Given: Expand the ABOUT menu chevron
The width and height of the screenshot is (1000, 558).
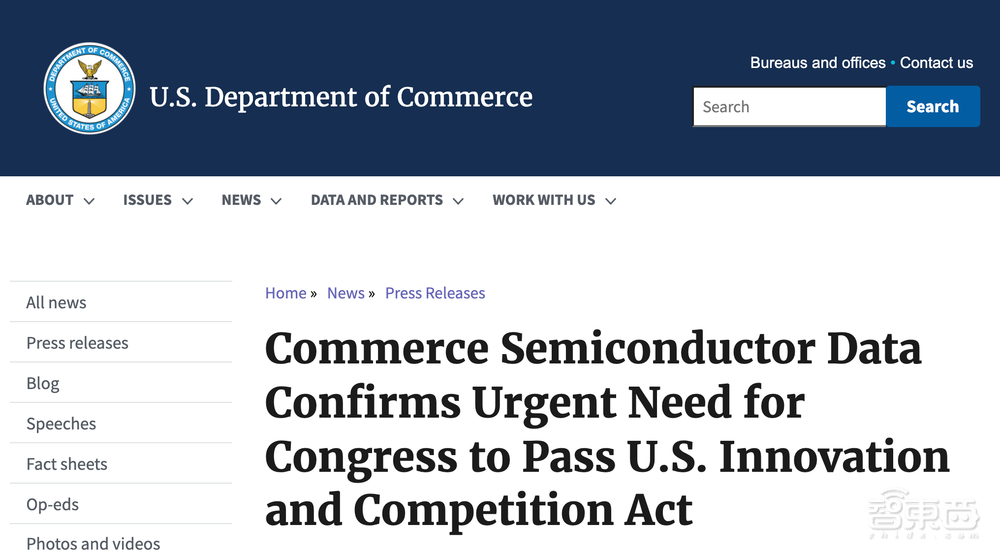Looking at the screenshot, I should click(x=89, y=201).
